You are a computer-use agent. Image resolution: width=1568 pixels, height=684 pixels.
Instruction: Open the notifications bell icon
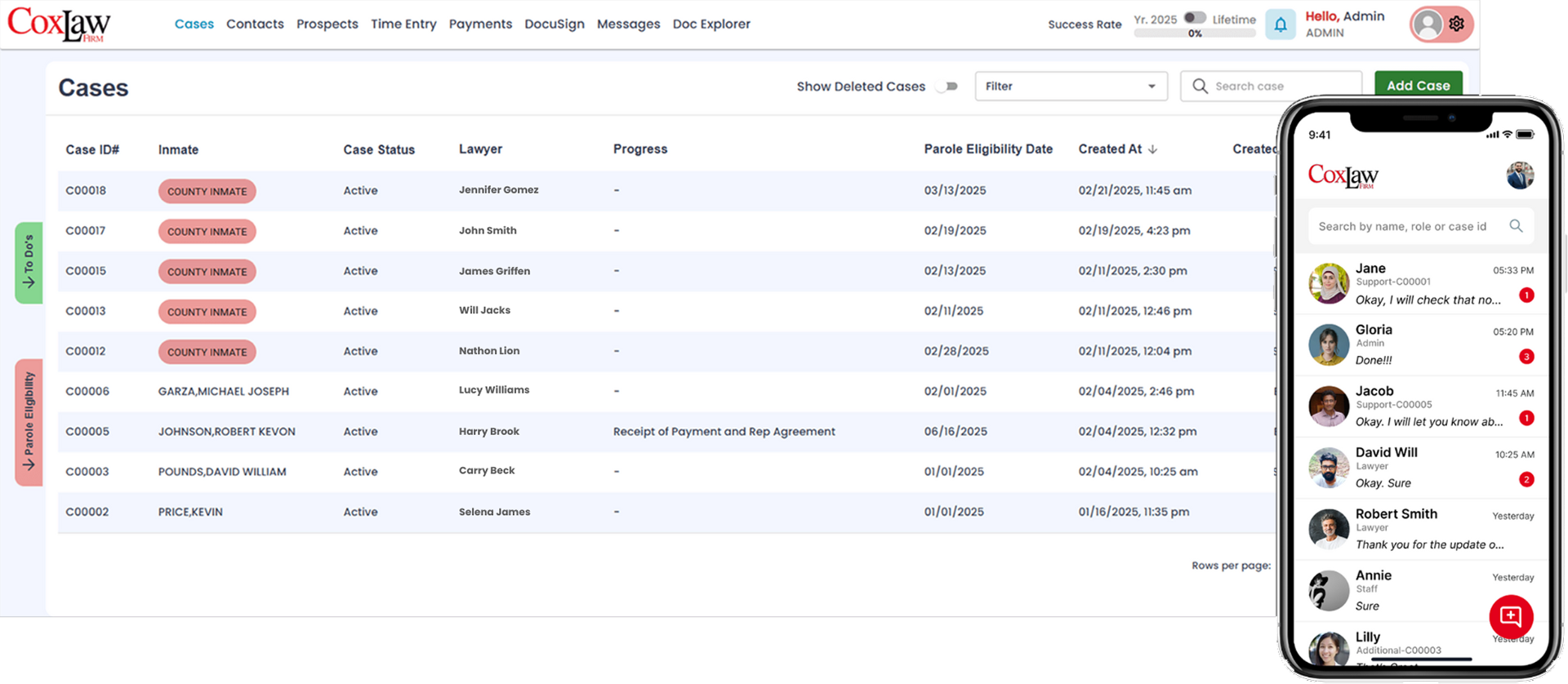[x=1280, y=24]
